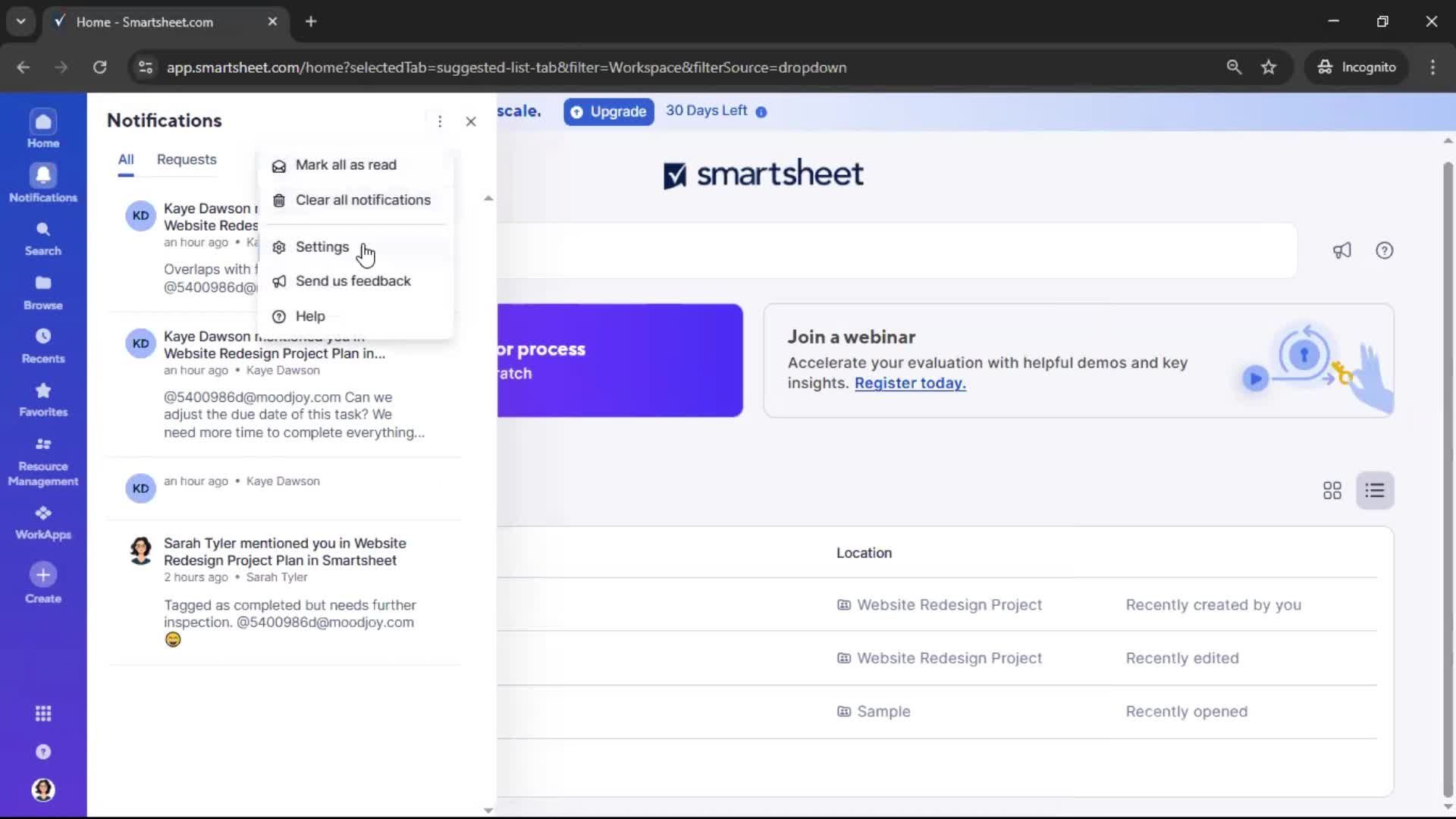
Task: Open the notifications panel overflow menu
Action: tap(440, 121)
